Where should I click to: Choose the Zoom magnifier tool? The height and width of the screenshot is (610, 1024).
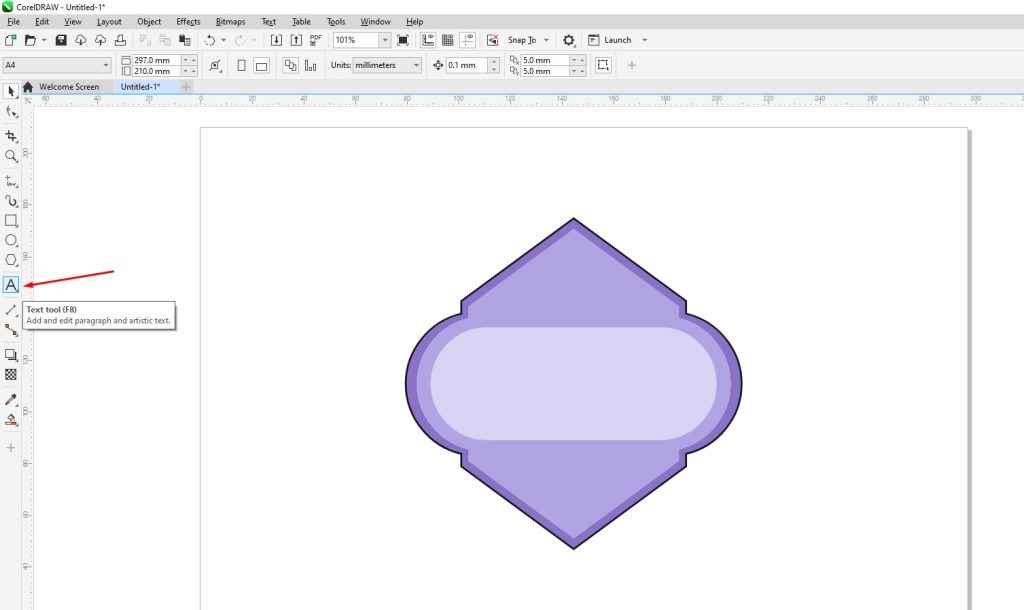(x=11, y=156)
